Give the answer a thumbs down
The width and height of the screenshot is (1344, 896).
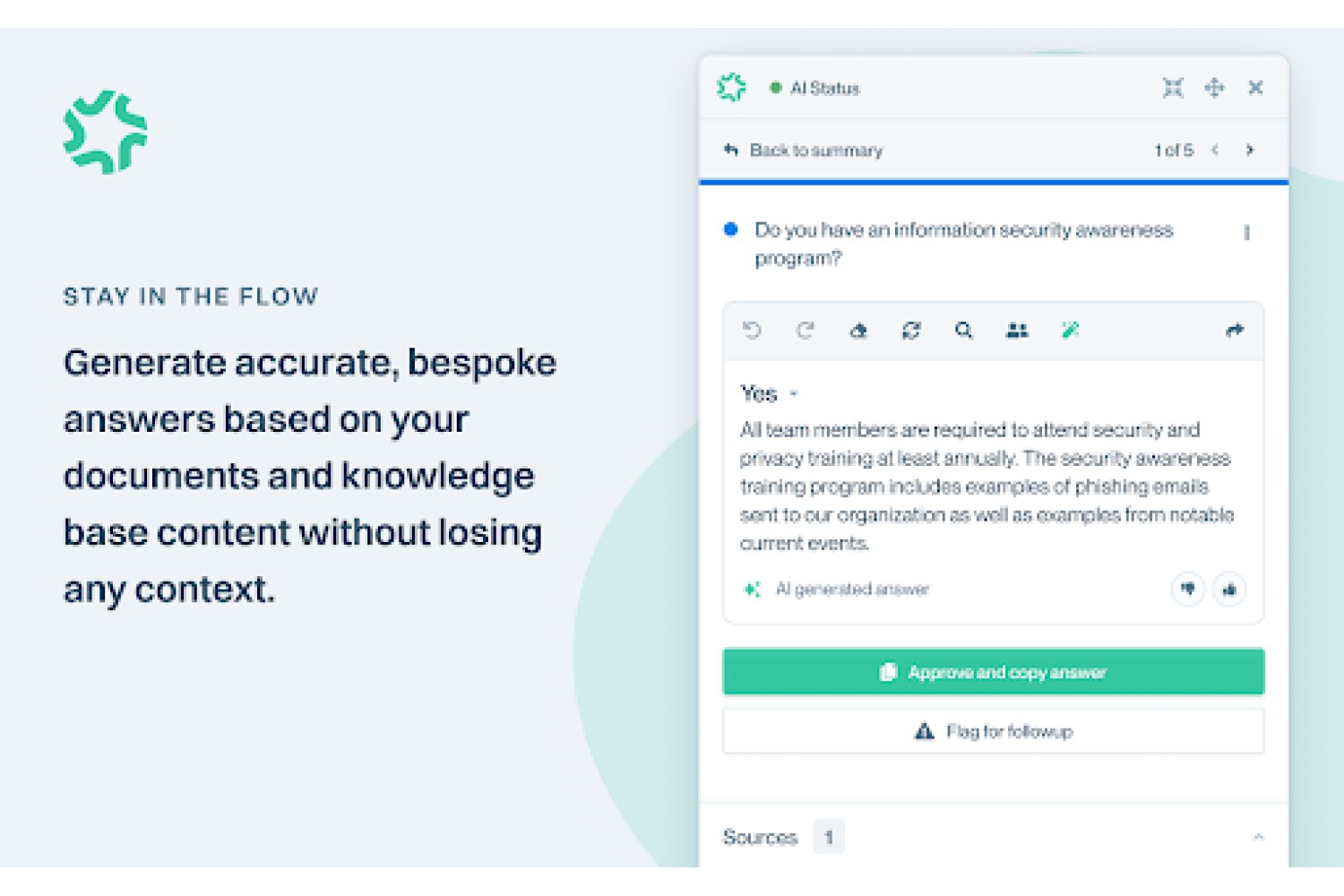(1188, 589)
